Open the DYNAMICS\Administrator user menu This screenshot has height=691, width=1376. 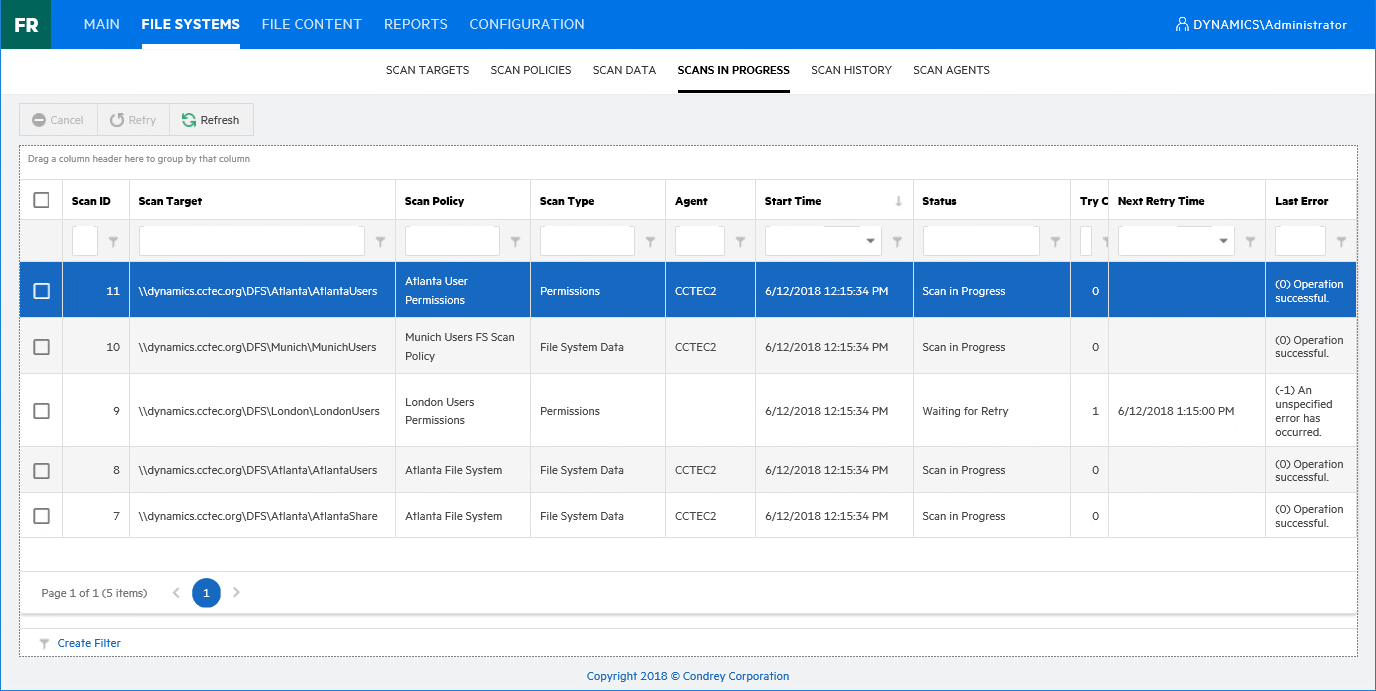pyautogui.click(x=1261, y=25)
